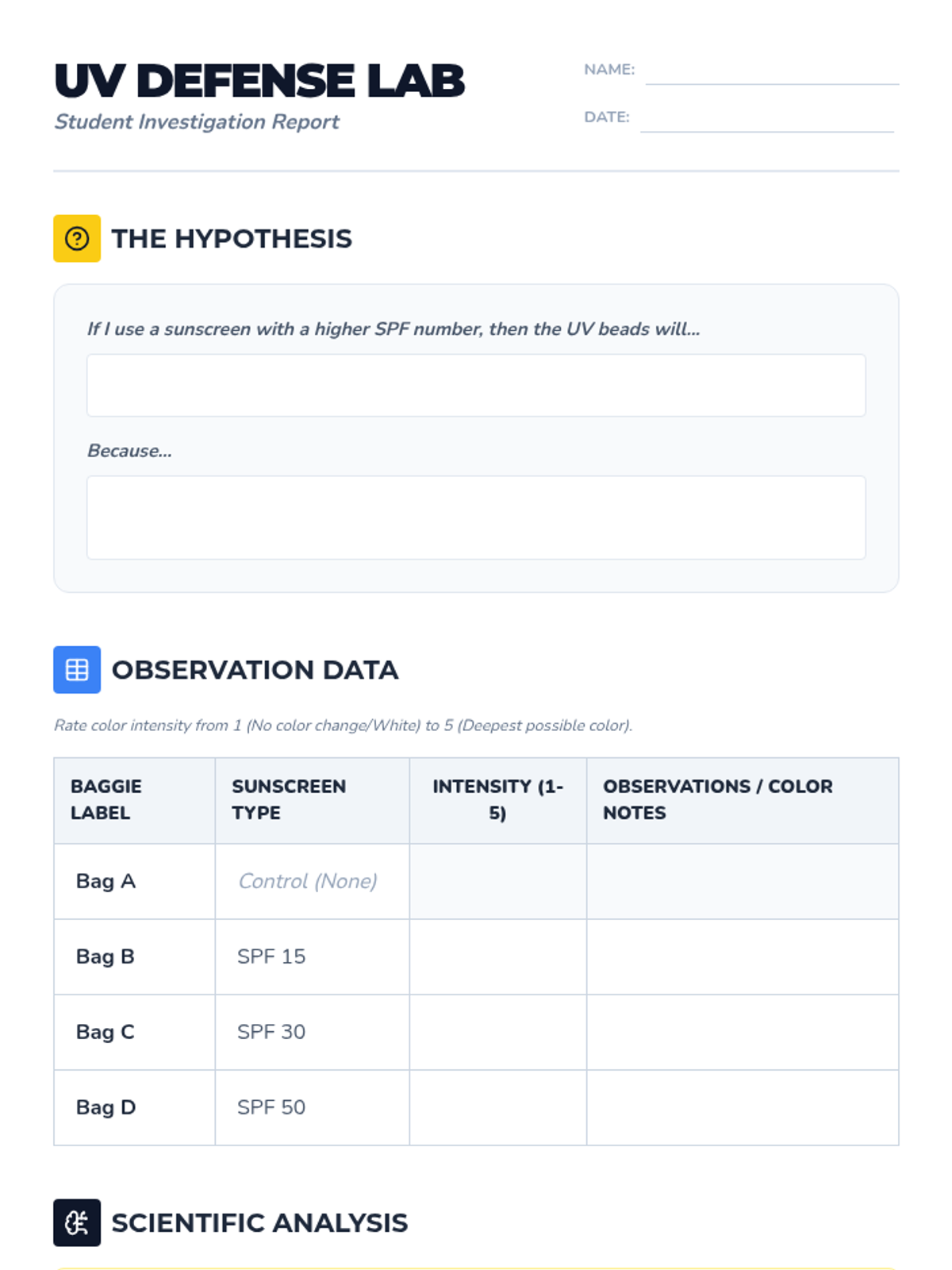Click the question mark hypothesis icon
The width and height of the screenshot is (952, 1270).
point(77,238)
